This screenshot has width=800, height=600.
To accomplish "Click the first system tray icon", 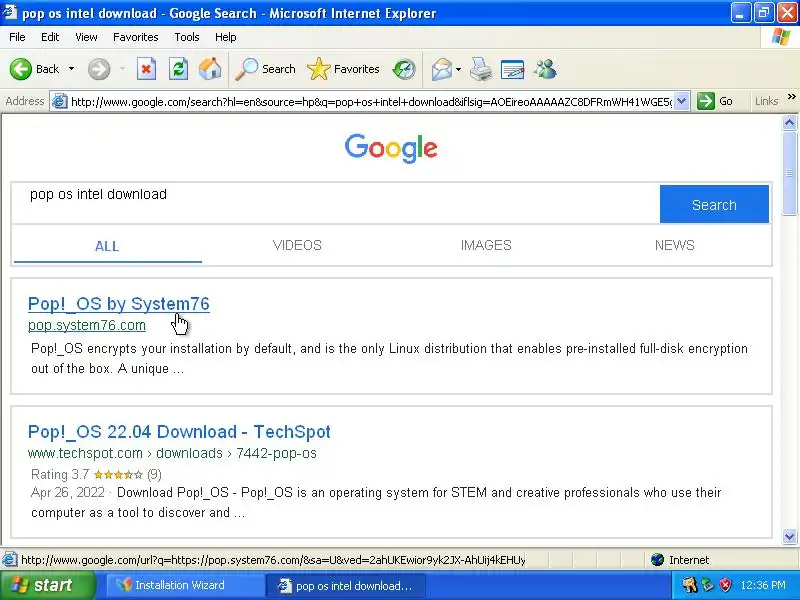I will [x=690, y=585].
